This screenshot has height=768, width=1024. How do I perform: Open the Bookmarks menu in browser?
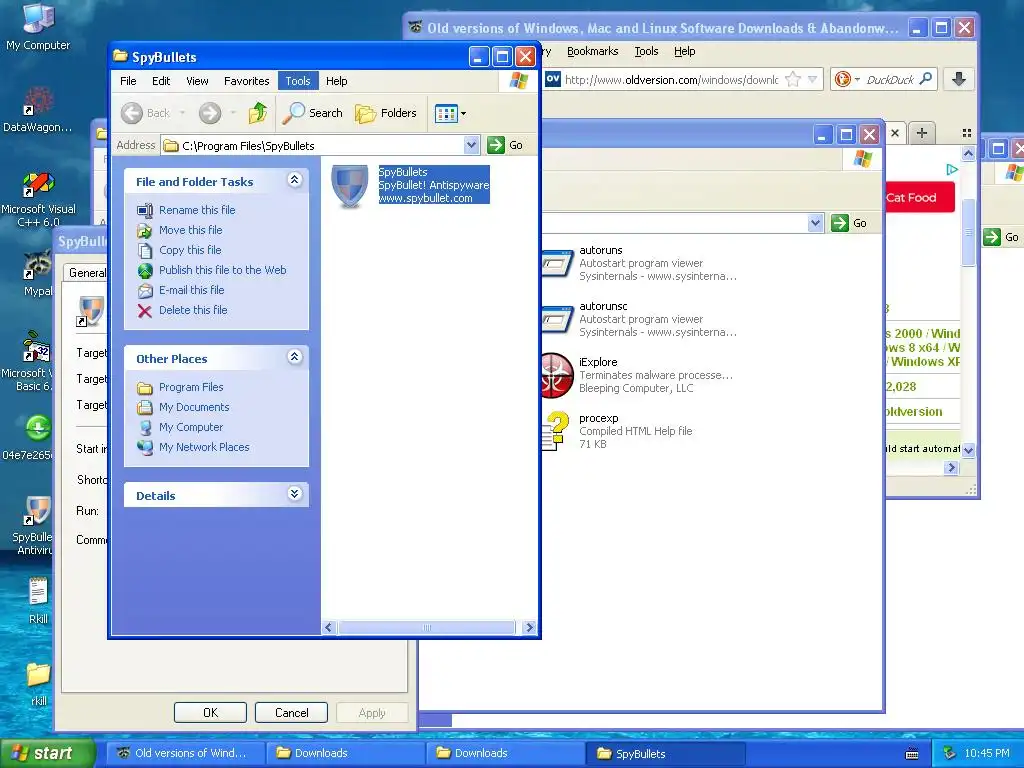(592, 51)
